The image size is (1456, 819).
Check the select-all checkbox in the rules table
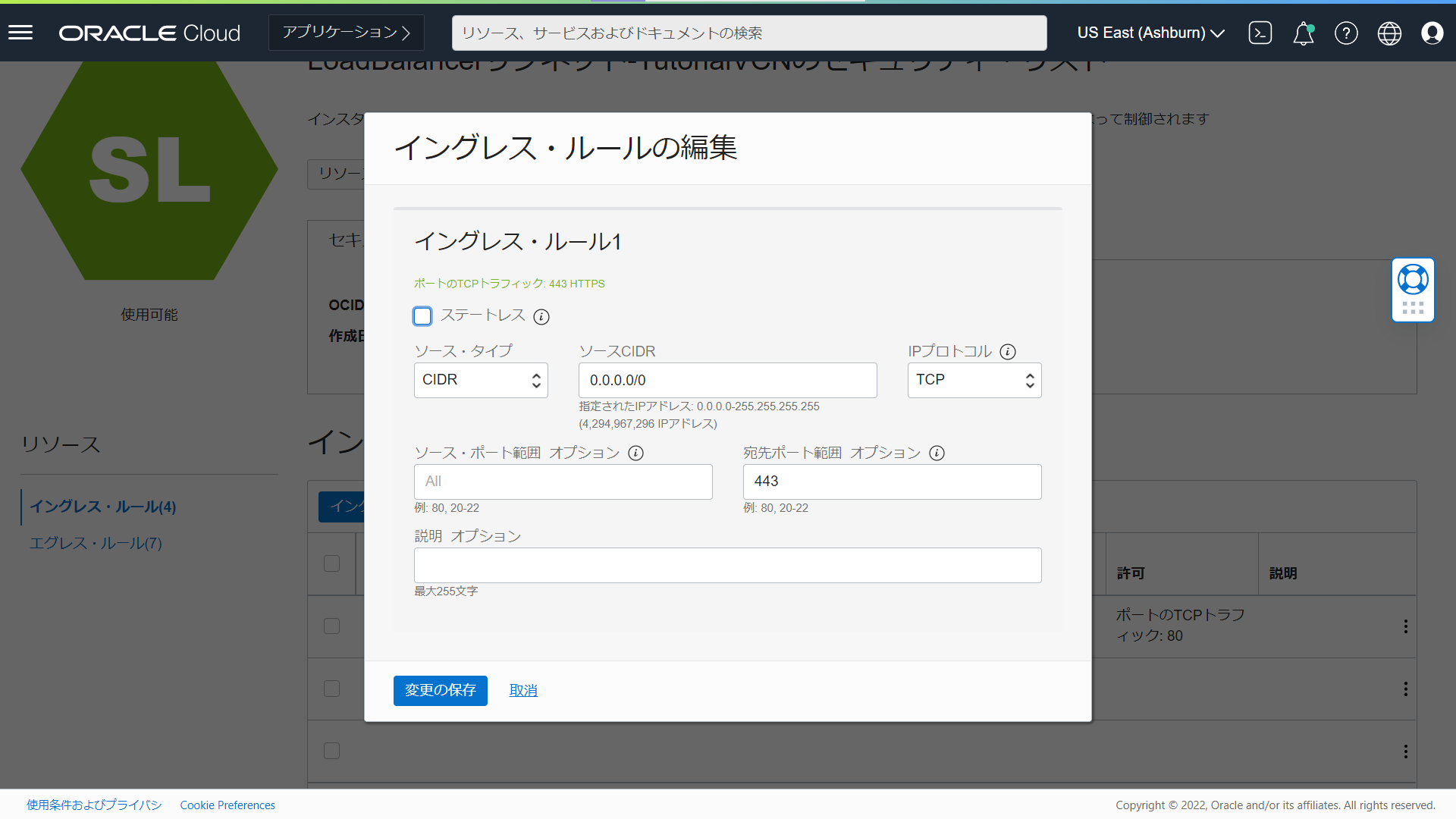coord(331,563)
